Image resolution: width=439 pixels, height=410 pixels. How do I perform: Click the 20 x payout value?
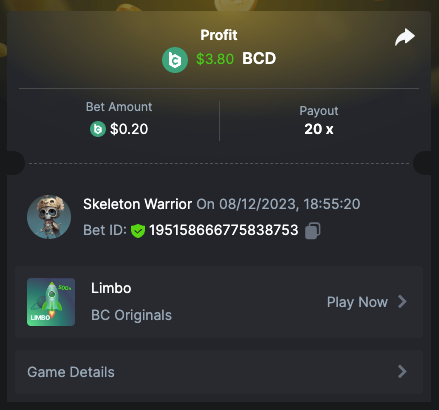tap(319, 129)
